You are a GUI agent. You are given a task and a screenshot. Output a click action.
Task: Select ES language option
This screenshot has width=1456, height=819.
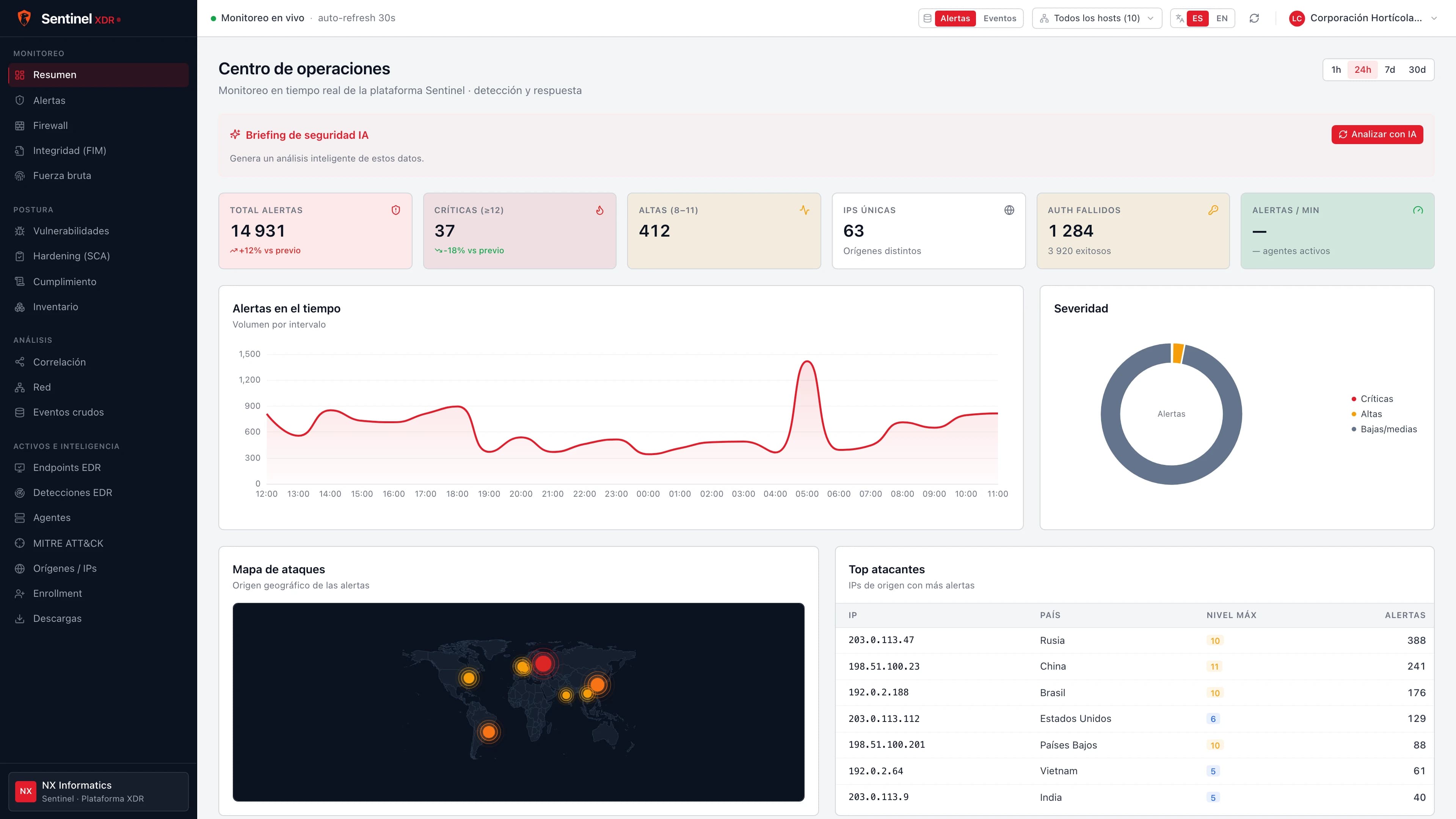[1197, 18]
